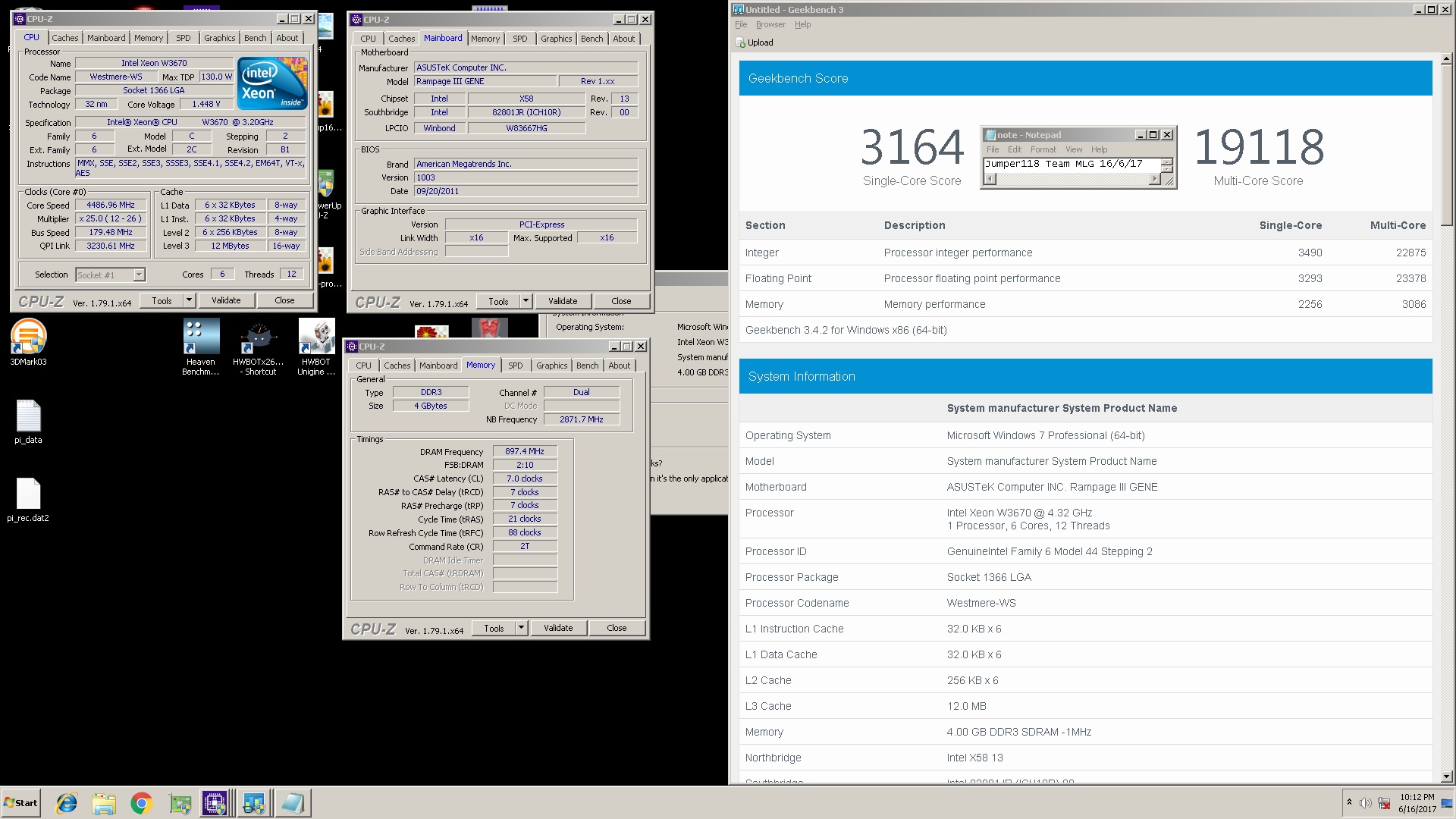Click Processor Codename Westmere-WS row
The image size is (1456, 819).
click(x=1085, y=603)
